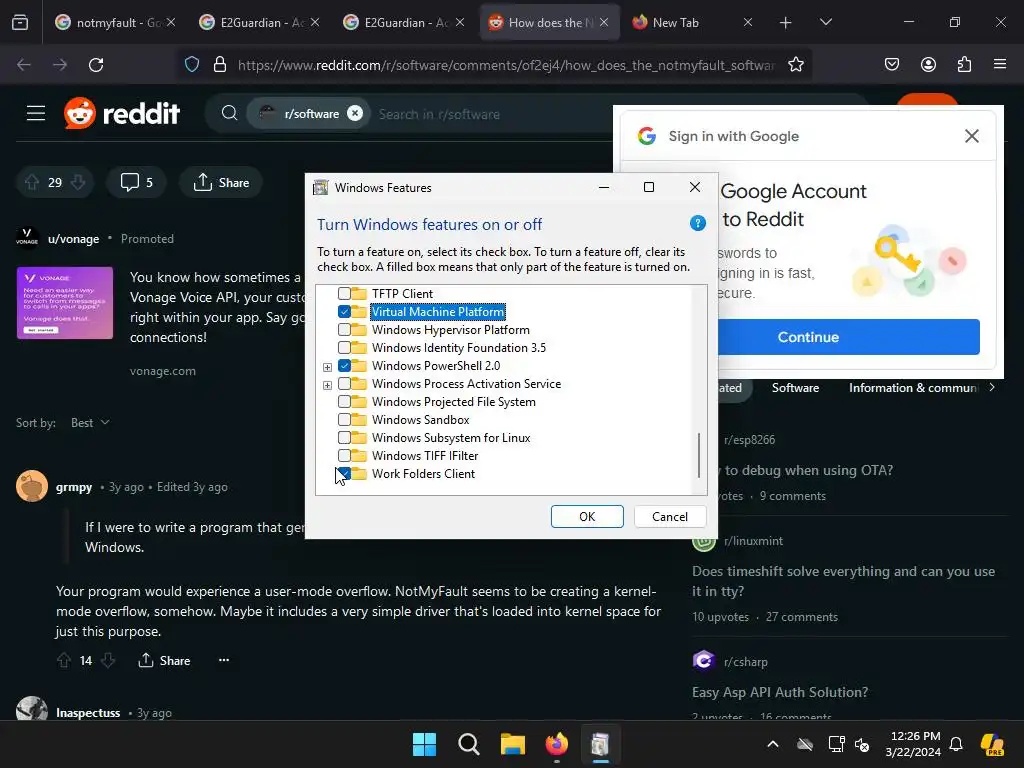Screen dimensions: 1024x768
Task: Click the address bar URL field
Action: (x=506, y=65)
